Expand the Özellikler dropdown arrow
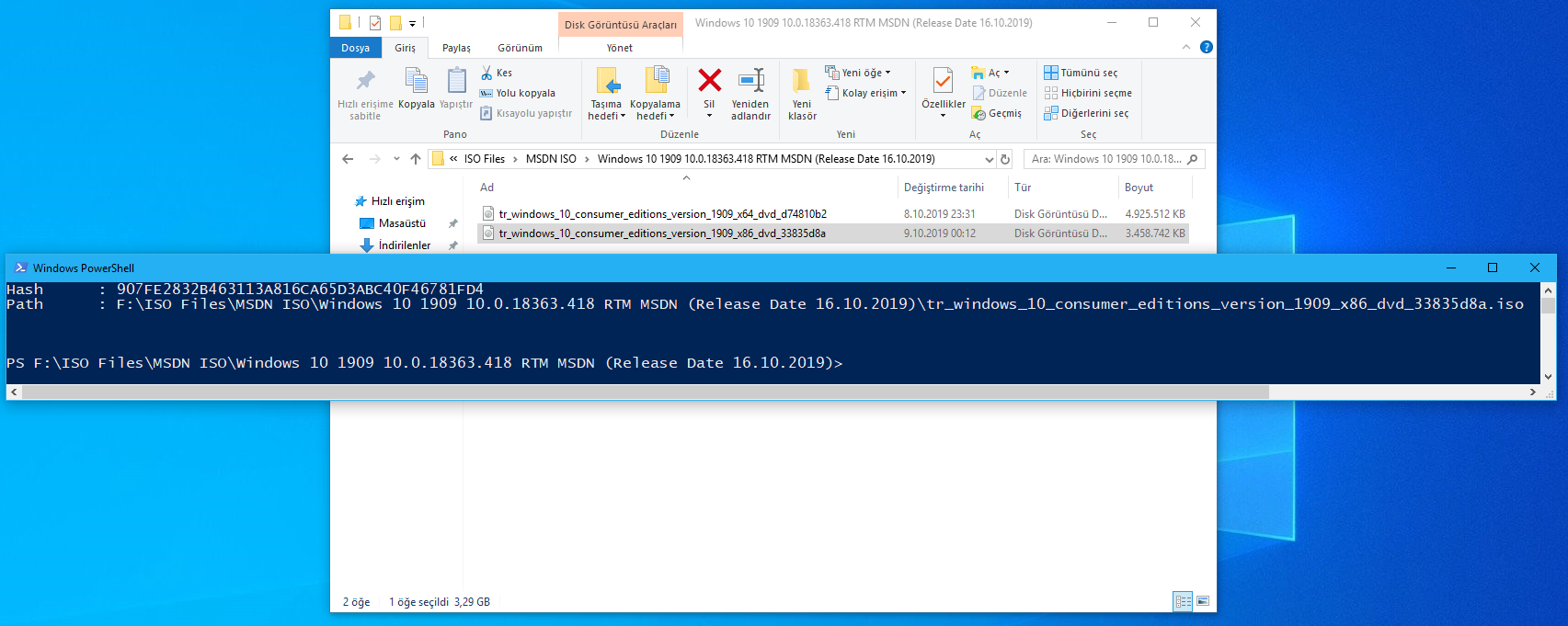 click(x=944, y=116)
